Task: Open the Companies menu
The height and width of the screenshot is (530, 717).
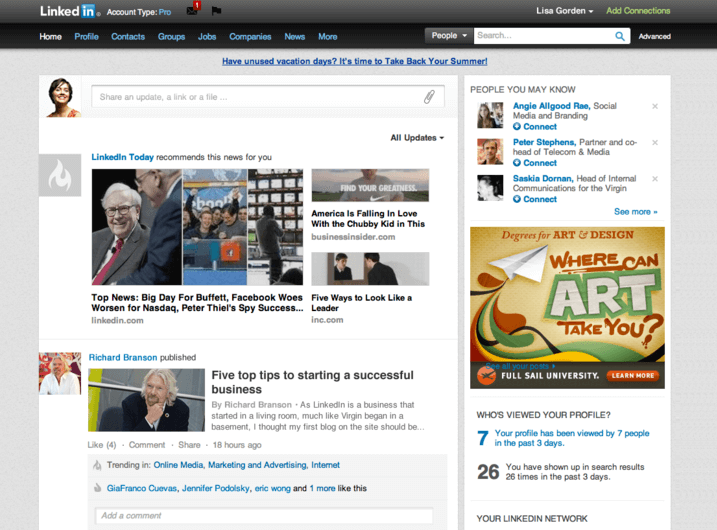Action: pyautogui.click(x=250, y=37)
